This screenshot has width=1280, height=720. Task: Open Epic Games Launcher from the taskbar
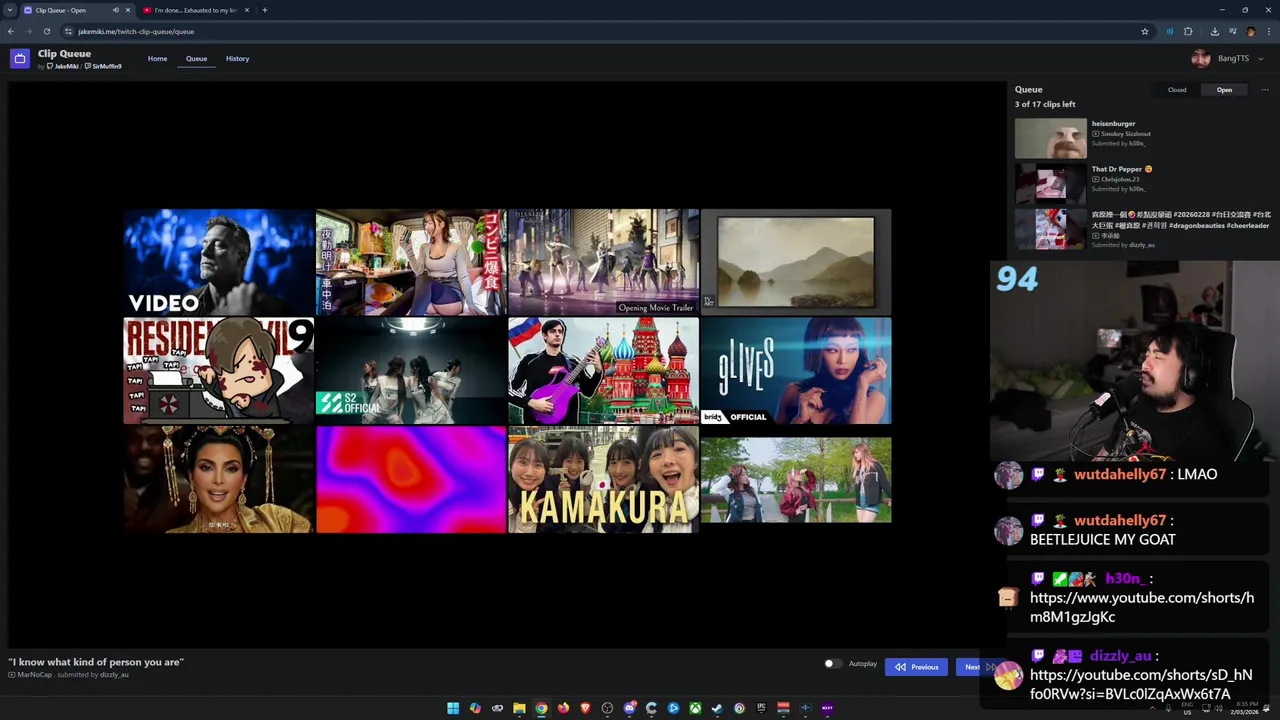761,708
